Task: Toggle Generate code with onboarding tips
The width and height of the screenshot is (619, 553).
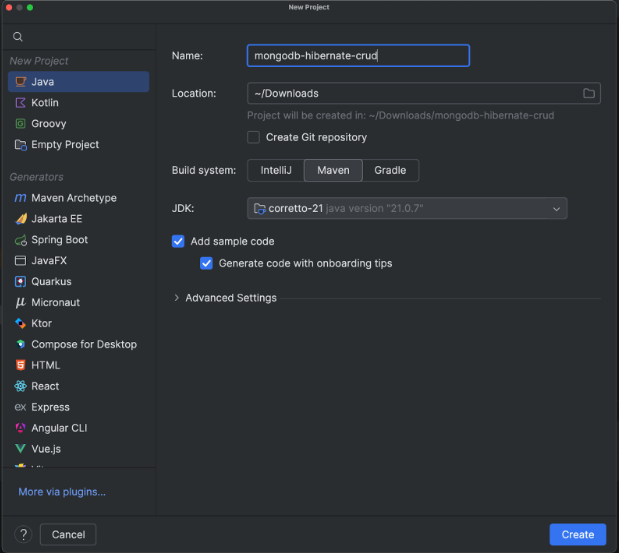Action: [x=206, y=264]
